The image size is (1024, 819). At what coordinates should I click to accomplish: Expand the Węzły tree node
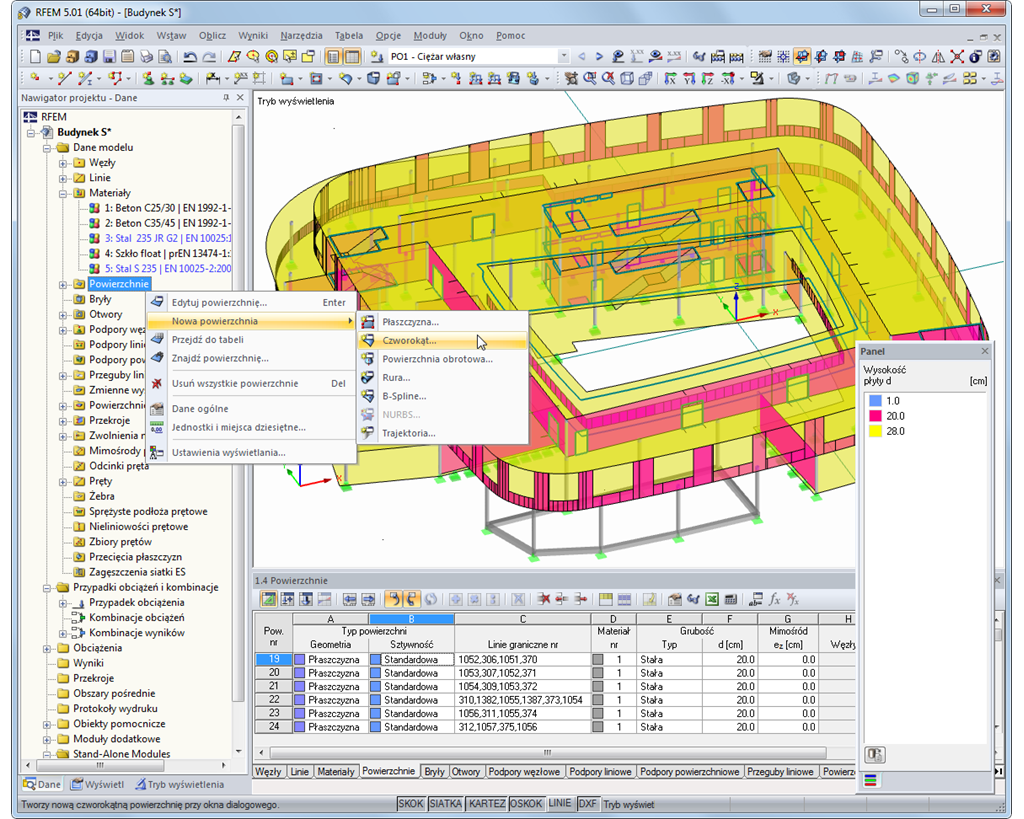(63, 163)
